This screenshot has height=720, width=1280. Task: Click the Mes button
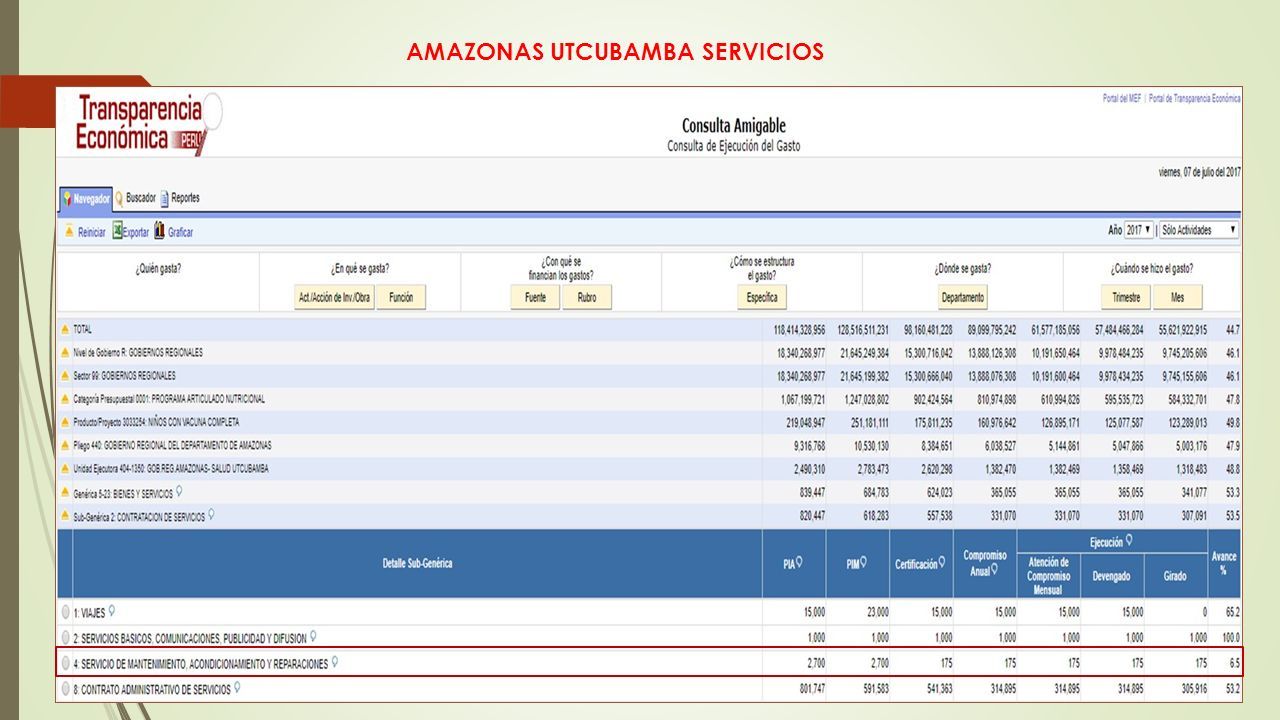tap(1177, 297)
